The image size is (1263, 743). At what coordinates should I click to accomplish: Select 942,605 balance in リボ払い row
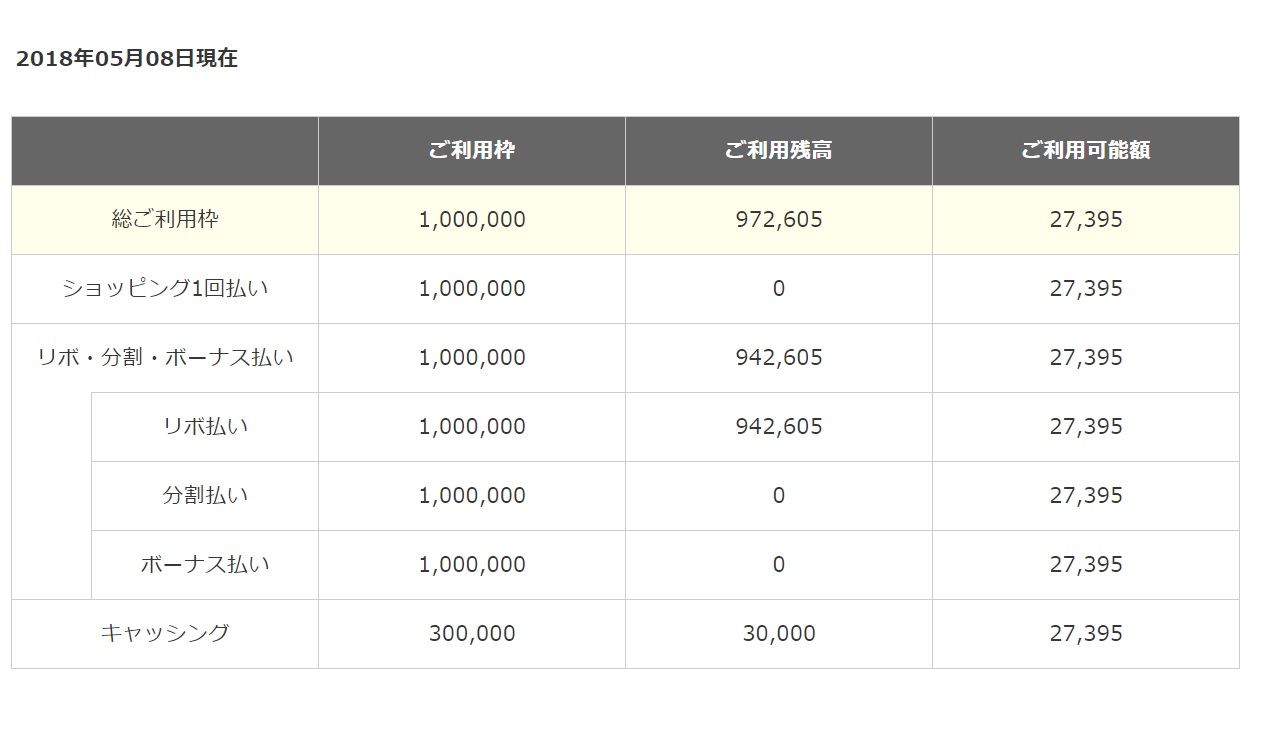778,427
